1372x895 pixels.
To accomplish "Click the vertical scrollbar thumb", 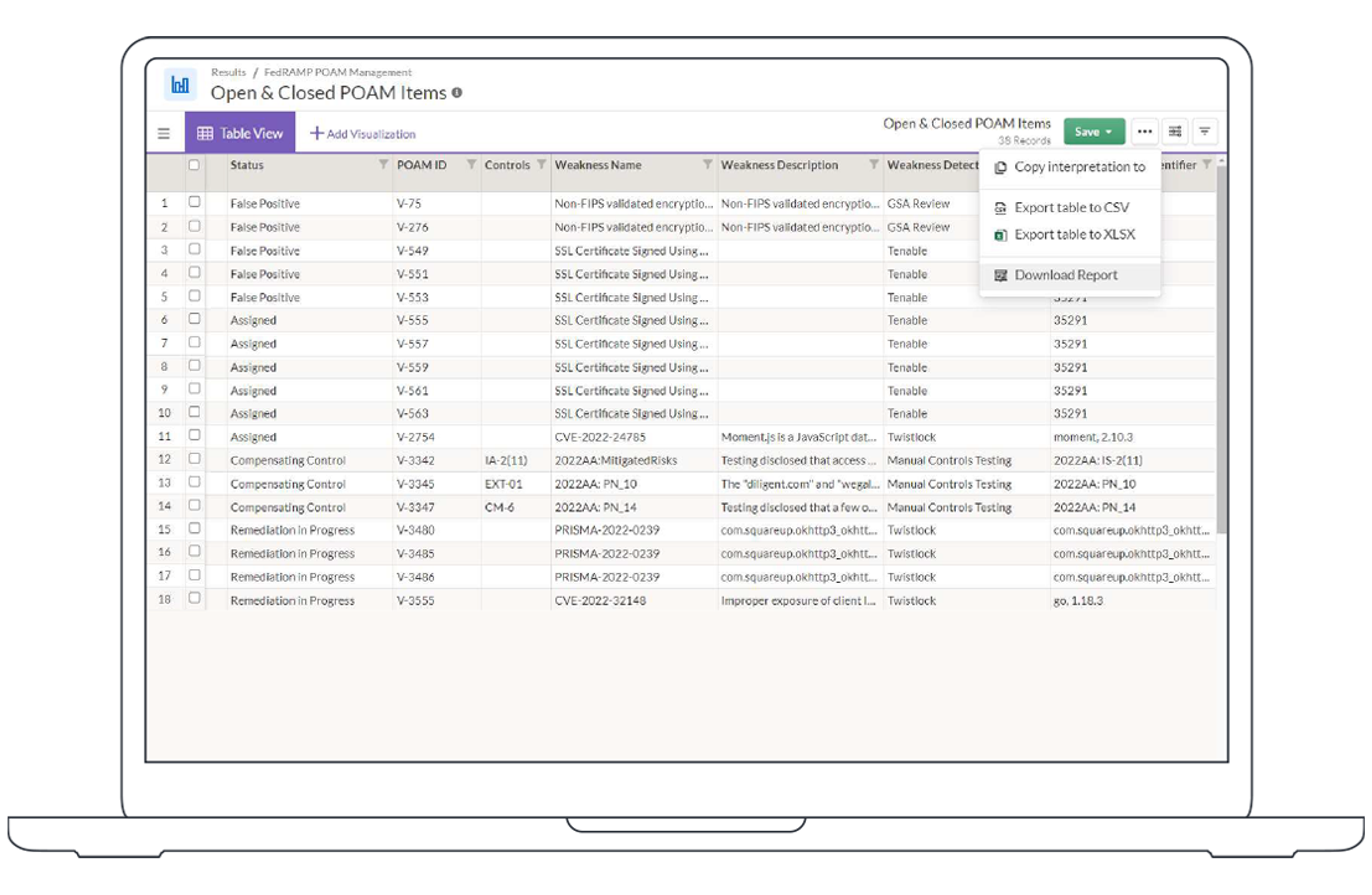I will click(1221, 350).
